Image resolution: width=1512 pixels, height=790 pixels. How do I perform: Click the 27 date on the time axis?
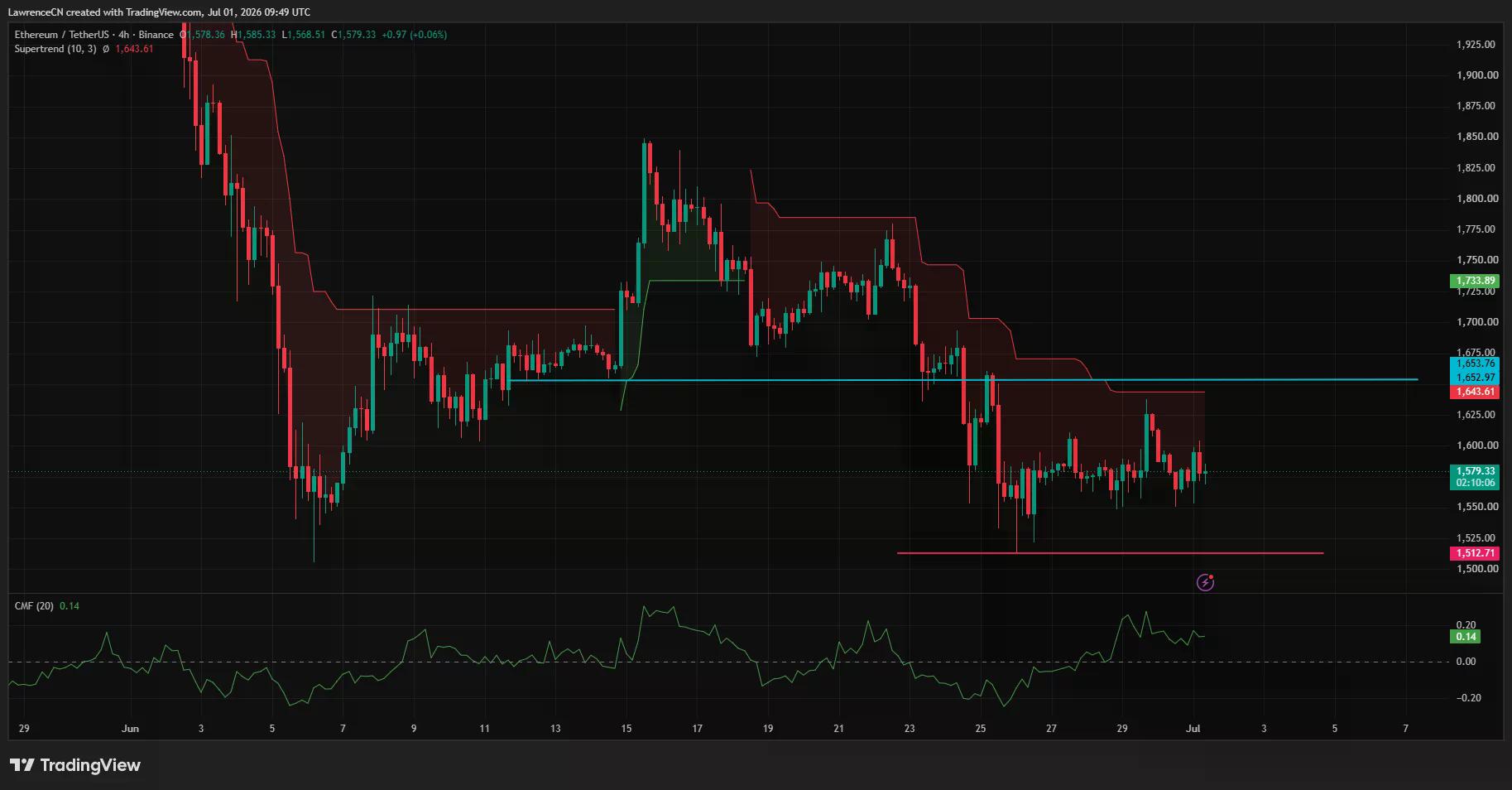1051,729
